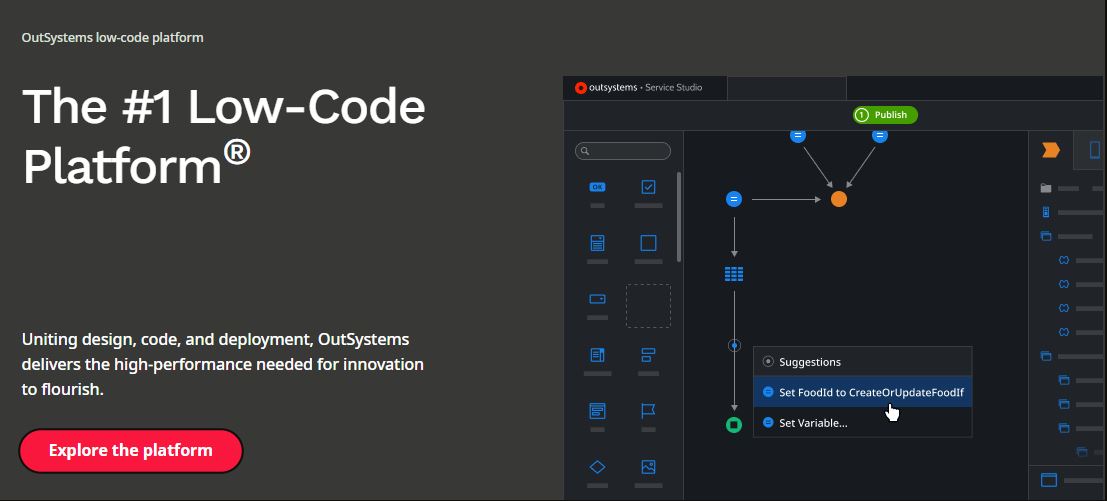Select assign node with horizontal arrow to orange node
1107x501 pixels.
734,200
